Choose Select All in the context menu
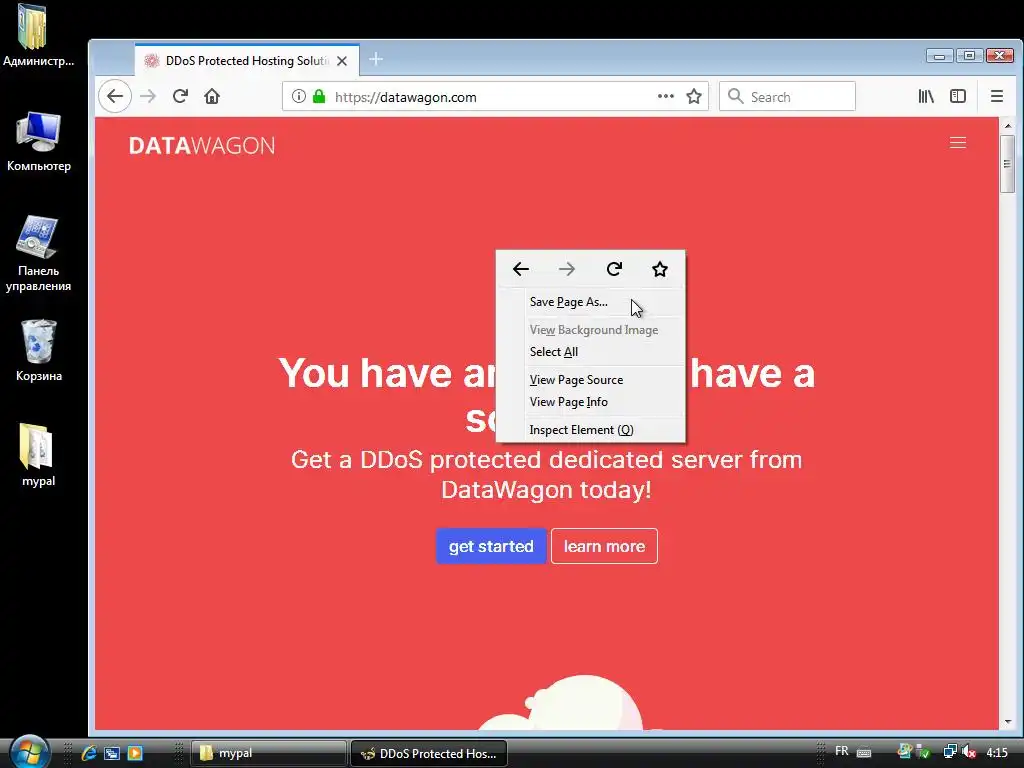This screenshot has width=1024, height=768. tap(590, 352)
